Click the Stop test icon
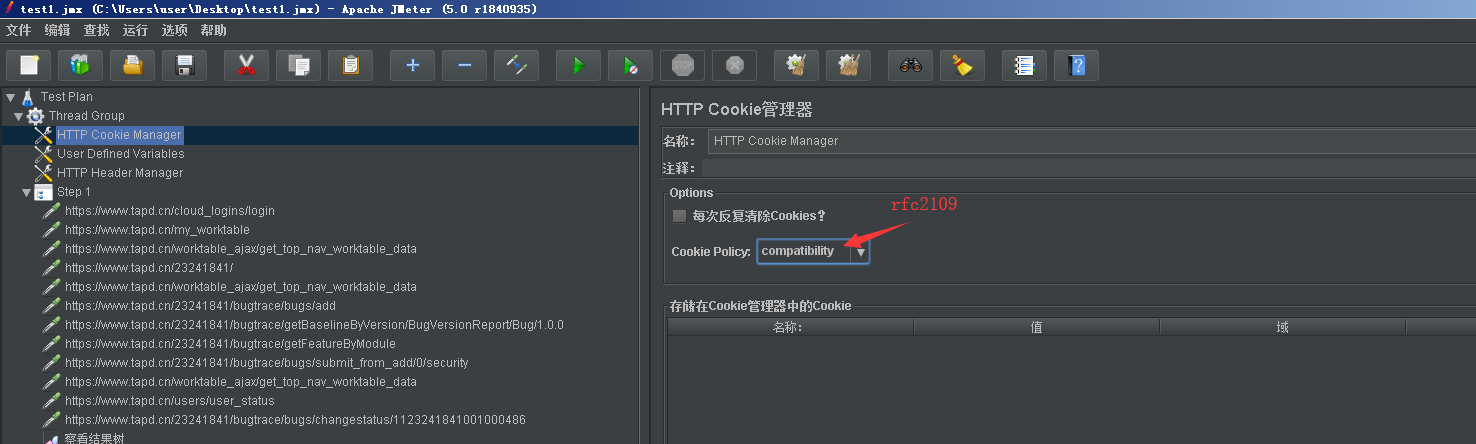Screen dimensions: 1476x444 click(682, 66)
